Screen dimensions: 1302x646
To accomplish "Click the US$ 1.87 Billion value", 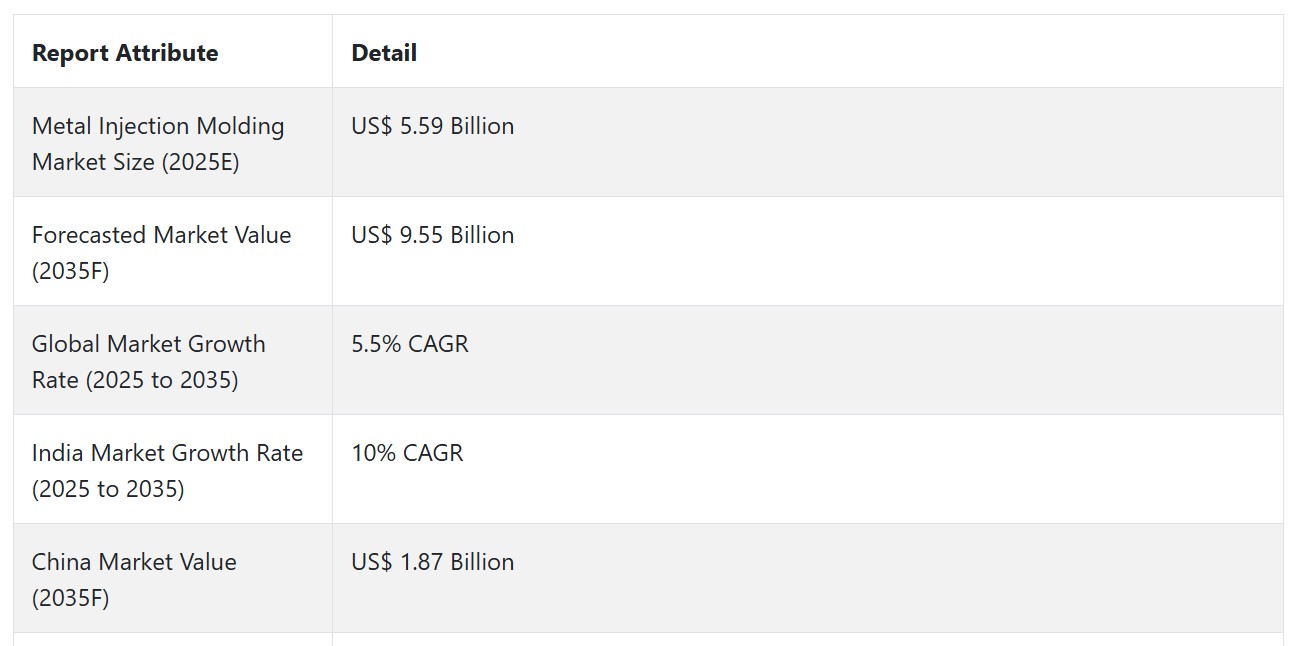I will (x=433, y=562).
